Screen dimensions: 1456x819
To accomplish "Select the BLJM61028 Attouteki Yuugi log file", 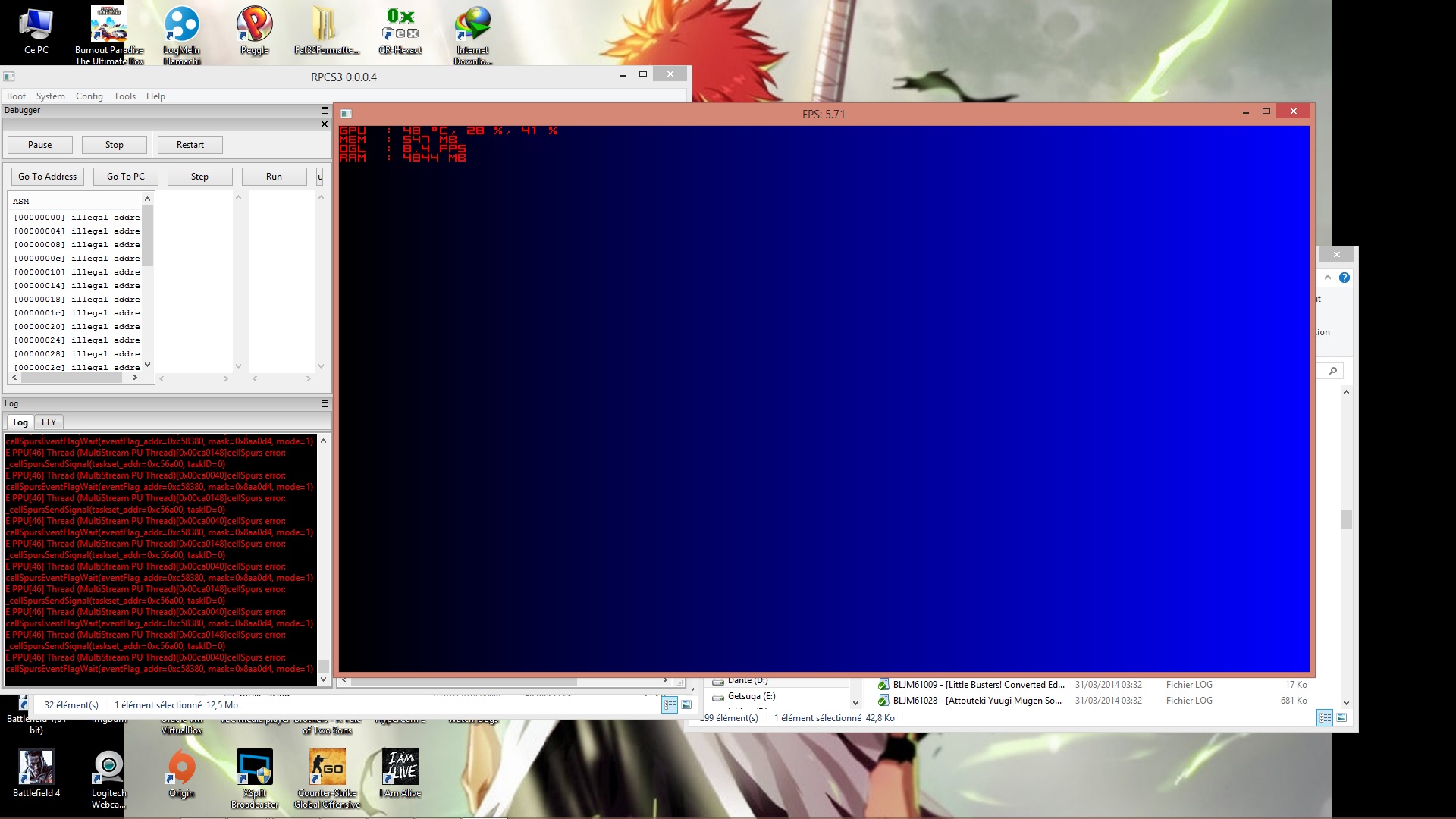I will [x=977, y=701].
